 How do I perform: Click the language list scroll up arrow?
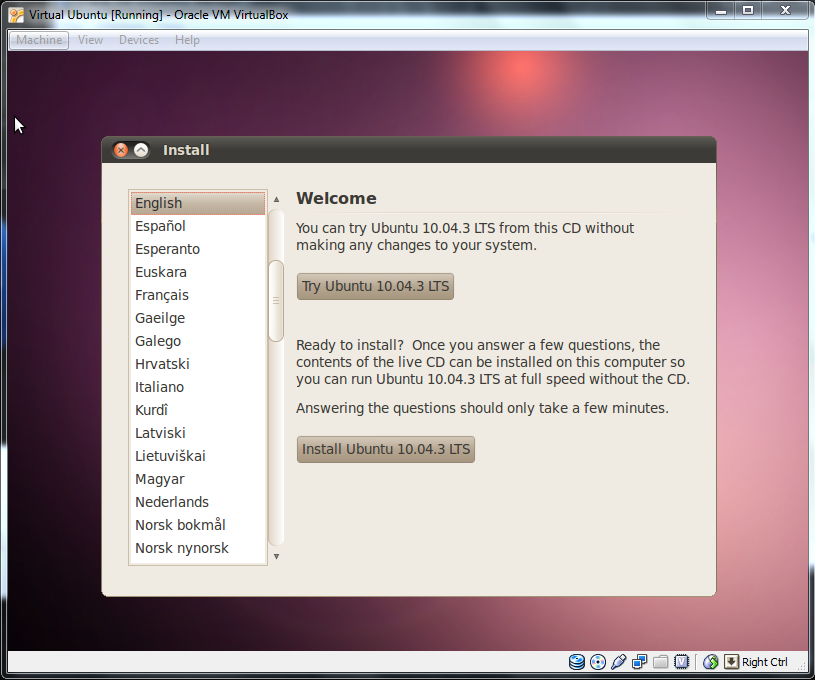coord(277,199)
